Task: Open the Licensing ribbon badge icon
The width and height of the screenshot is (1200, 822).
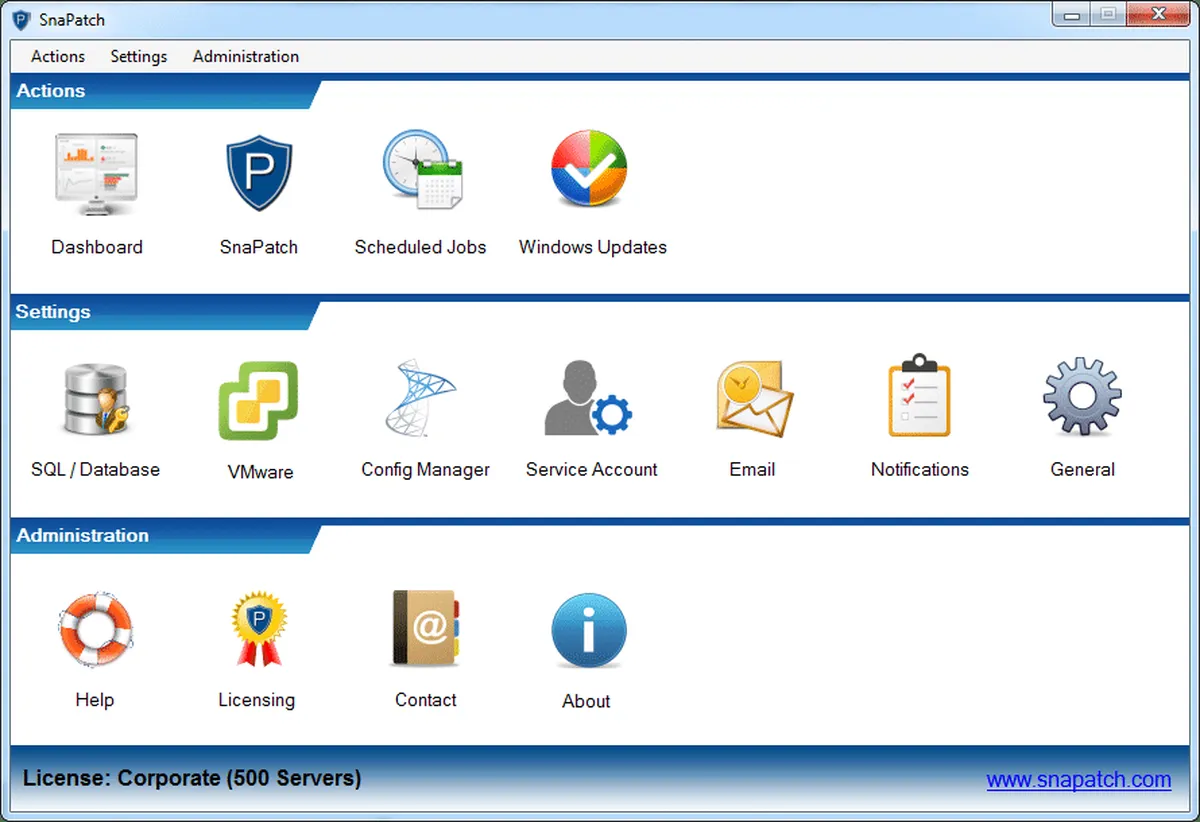Action: pyautogui.click(x=258, y=629)
